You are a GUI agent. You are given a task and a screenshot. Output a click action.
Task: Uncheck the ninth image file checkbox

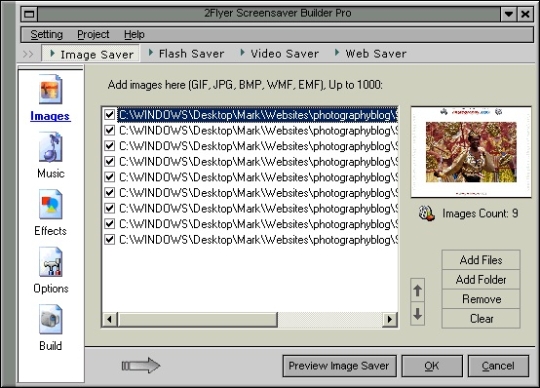(110, 239)
